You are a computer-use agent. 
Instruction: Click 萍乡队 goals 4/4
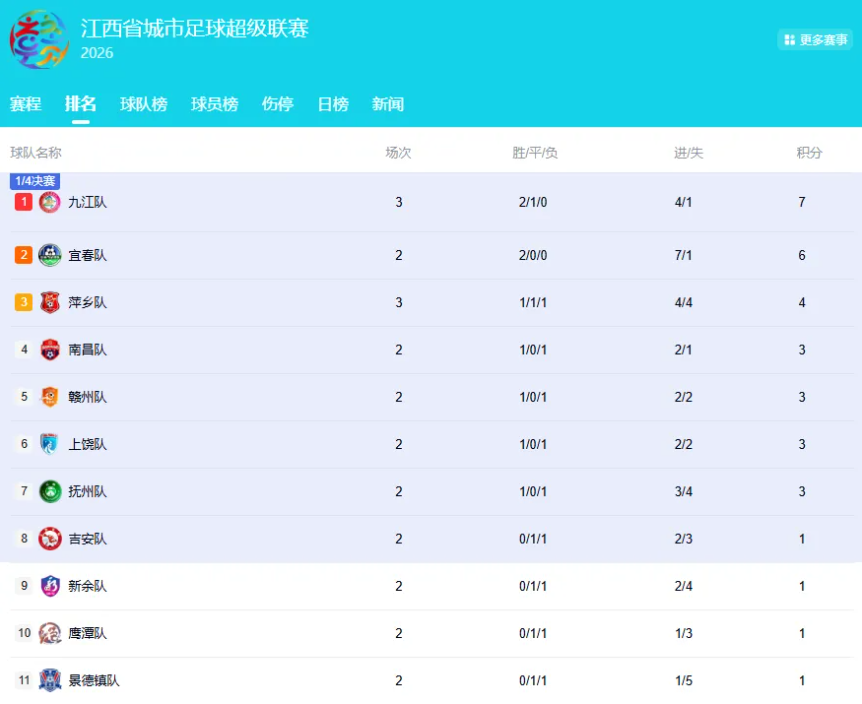click(683, 302)
